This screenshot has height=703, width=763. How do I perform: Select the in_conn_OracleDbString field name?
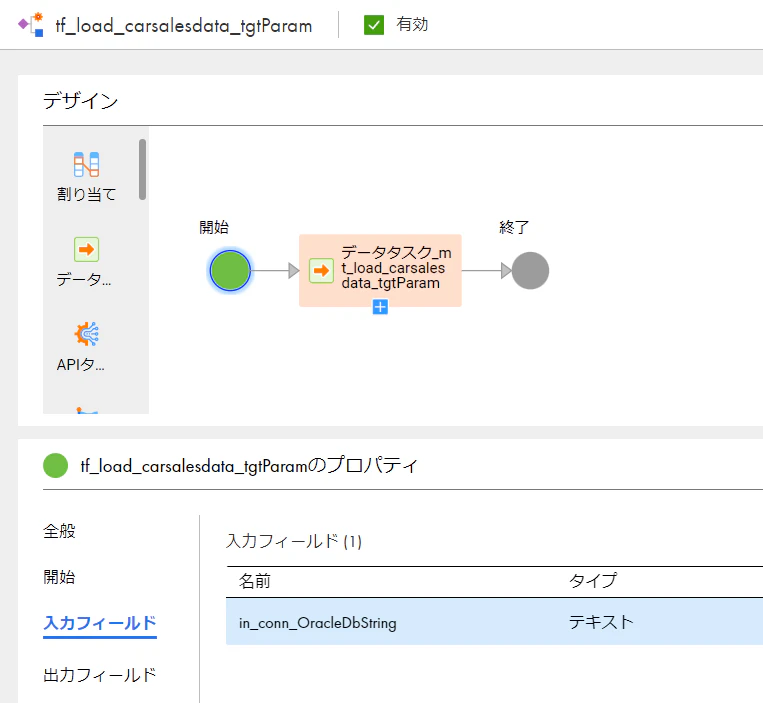click(318, 623)
